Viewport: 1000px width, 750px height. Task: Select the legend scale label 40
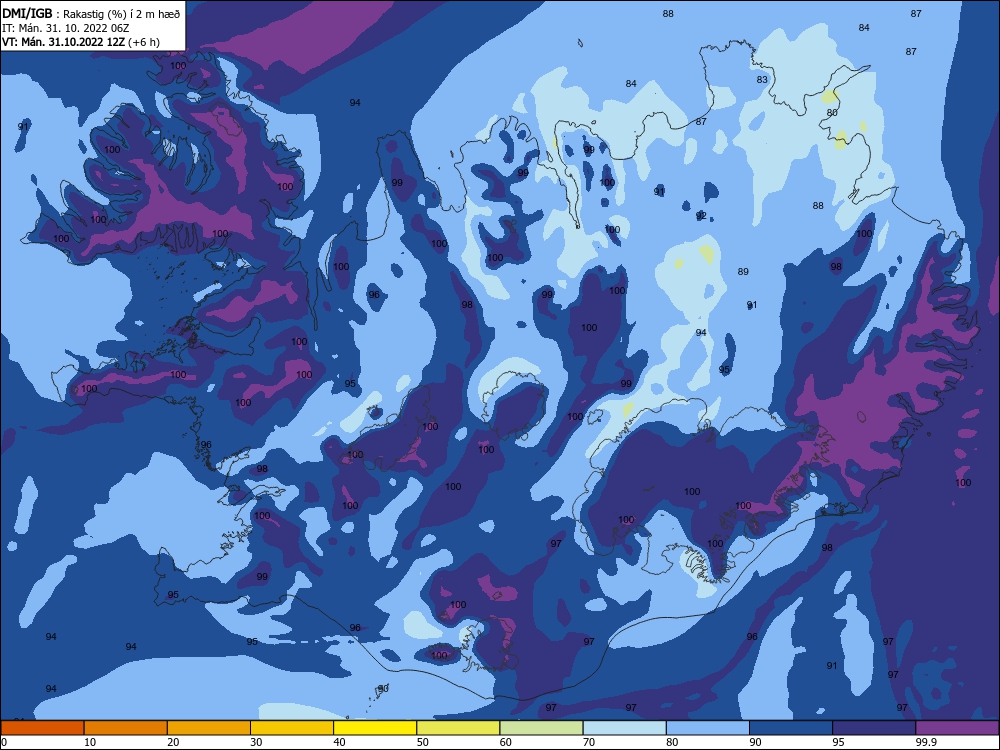(339, 742)
